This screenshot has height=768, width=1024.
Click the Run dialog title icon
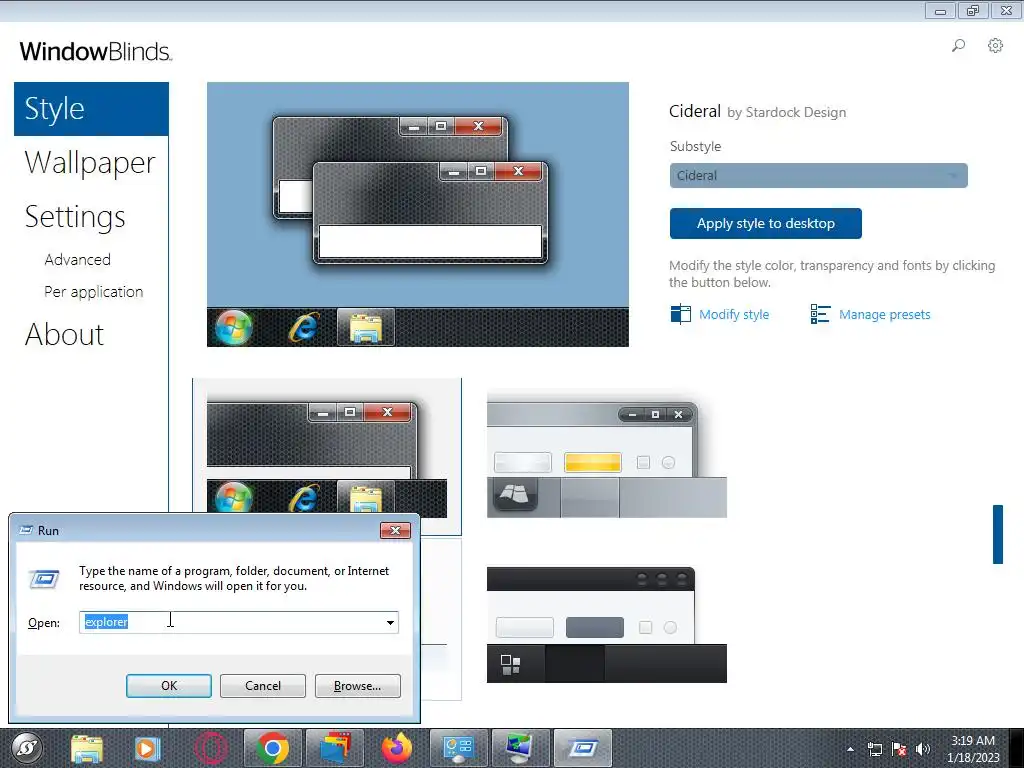tap(26, 530)
